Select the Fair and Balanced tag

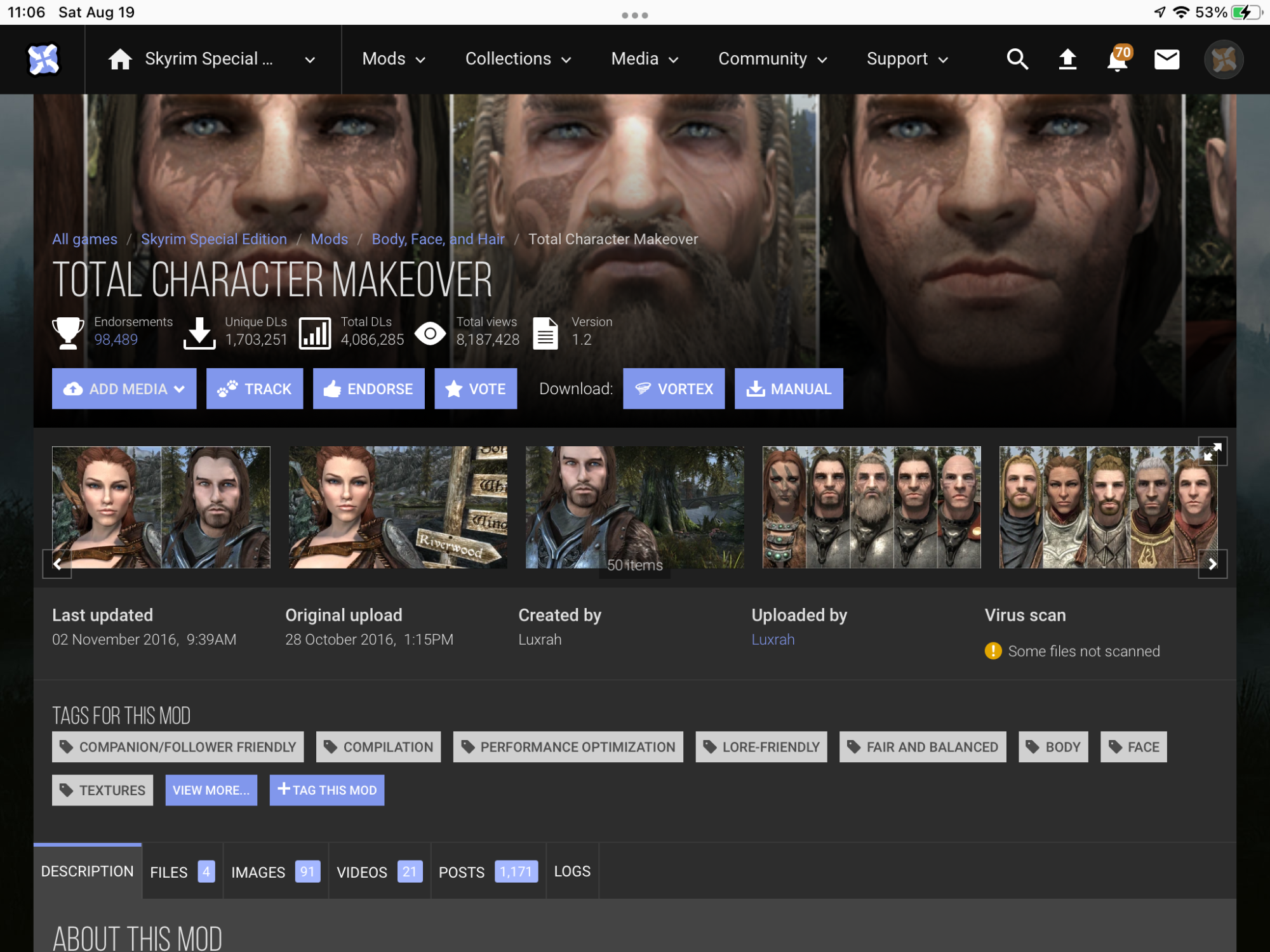point(923,746)
